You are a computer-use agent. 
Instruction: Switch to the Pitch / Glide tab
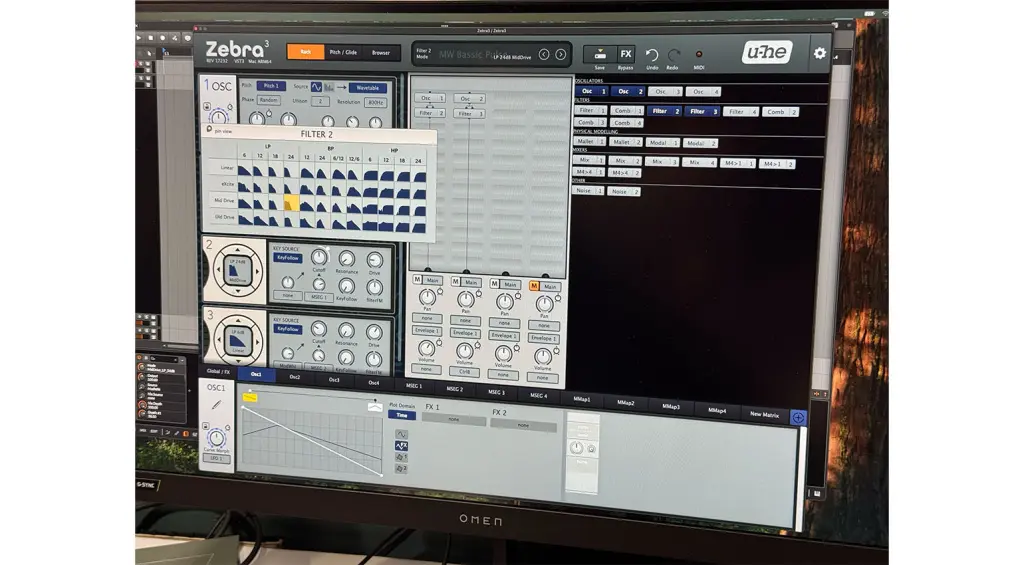coord(343,52)
